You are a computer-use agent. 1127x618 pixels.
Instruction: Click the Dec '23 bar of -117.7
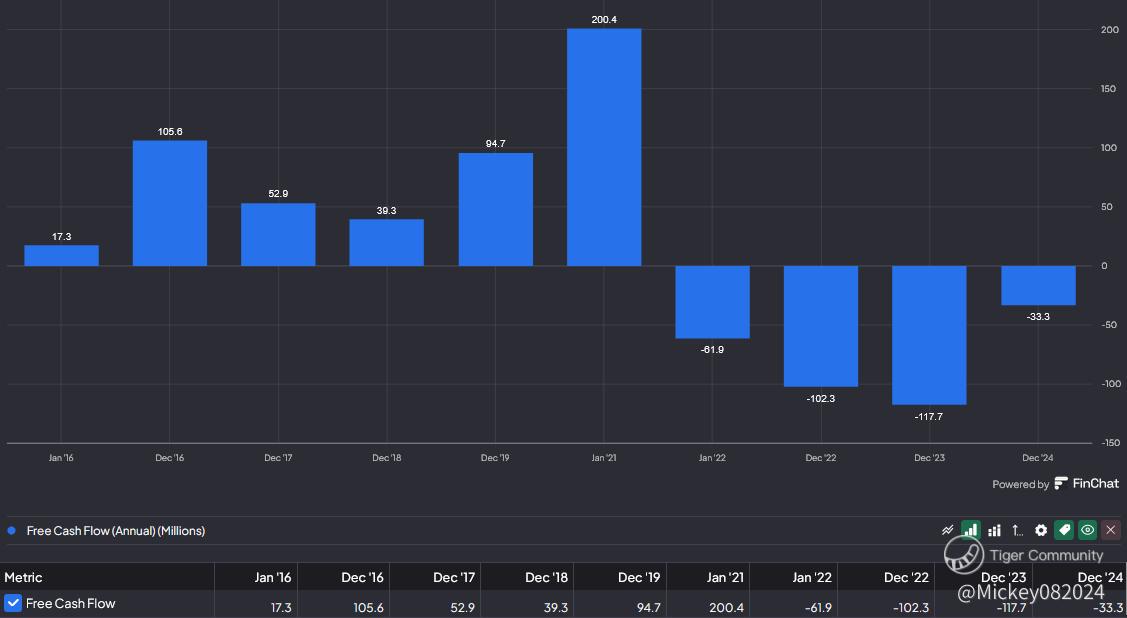click(929, 335)
